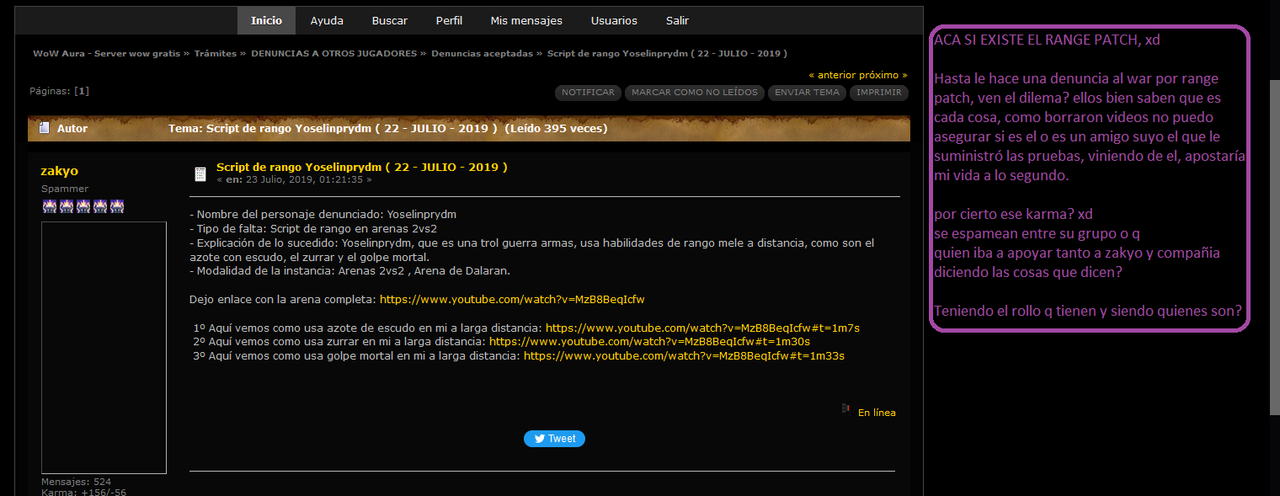
Task: Open the Inicio menu tab
Action: 266,20
